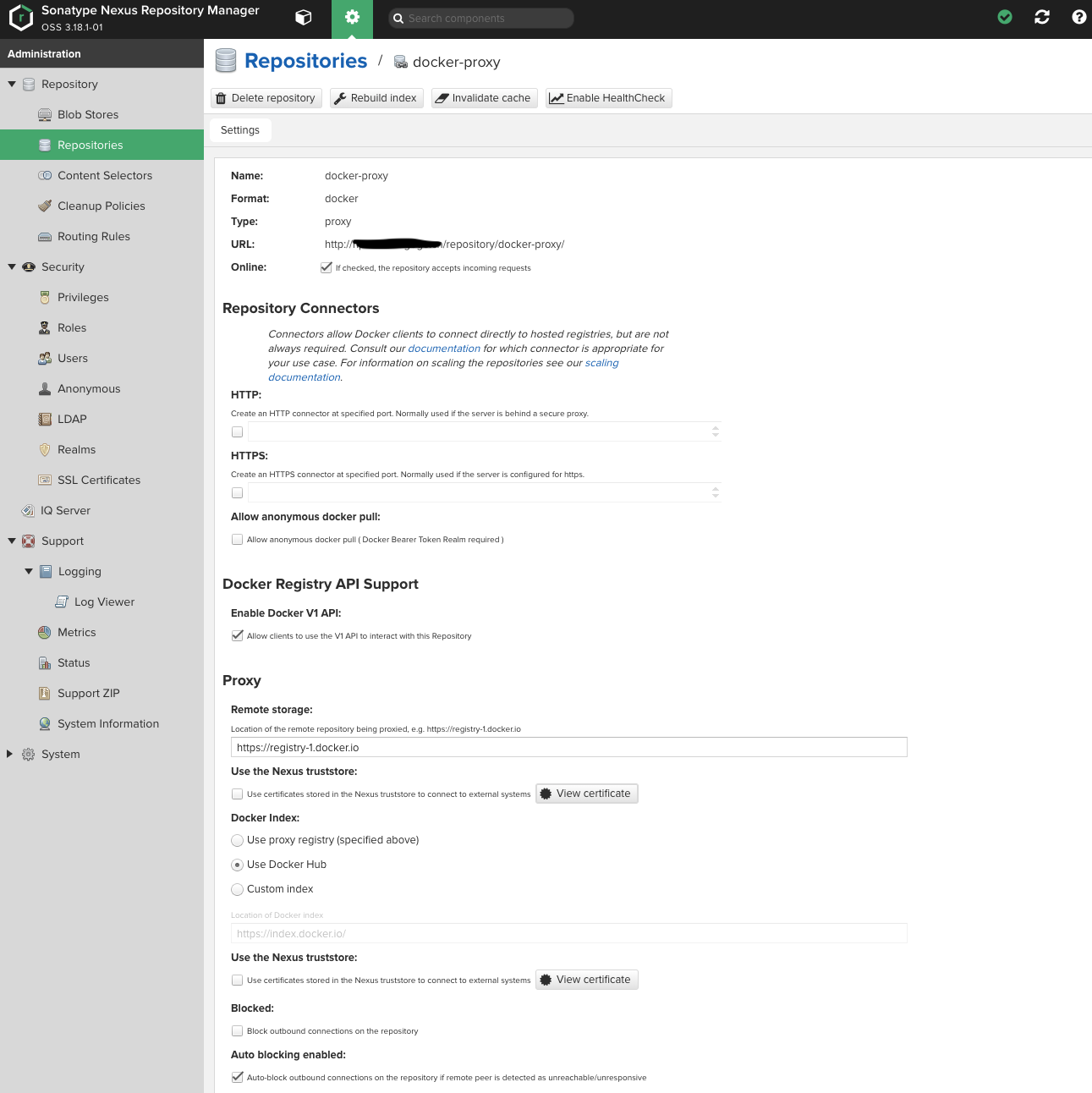View certificate for Docker Index
Viewport: 1092px width, 1093px height.
(x=586, y=980)
